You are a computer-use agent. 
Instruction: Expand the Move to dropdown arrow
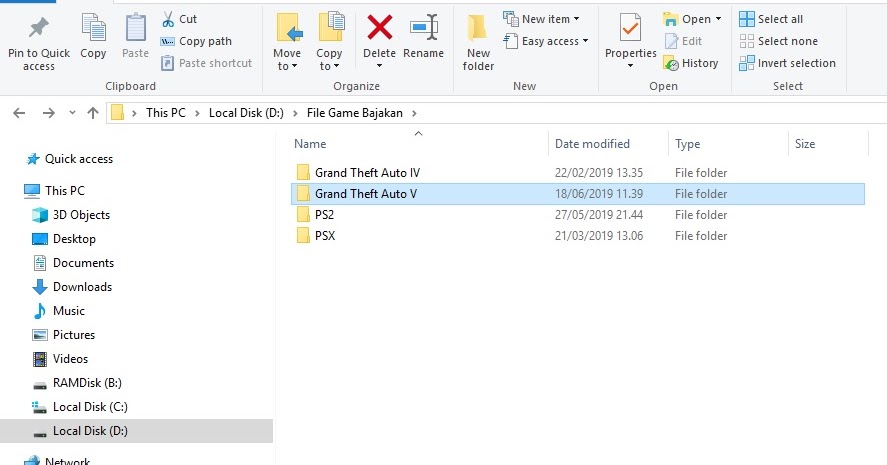tap(294, 67)
